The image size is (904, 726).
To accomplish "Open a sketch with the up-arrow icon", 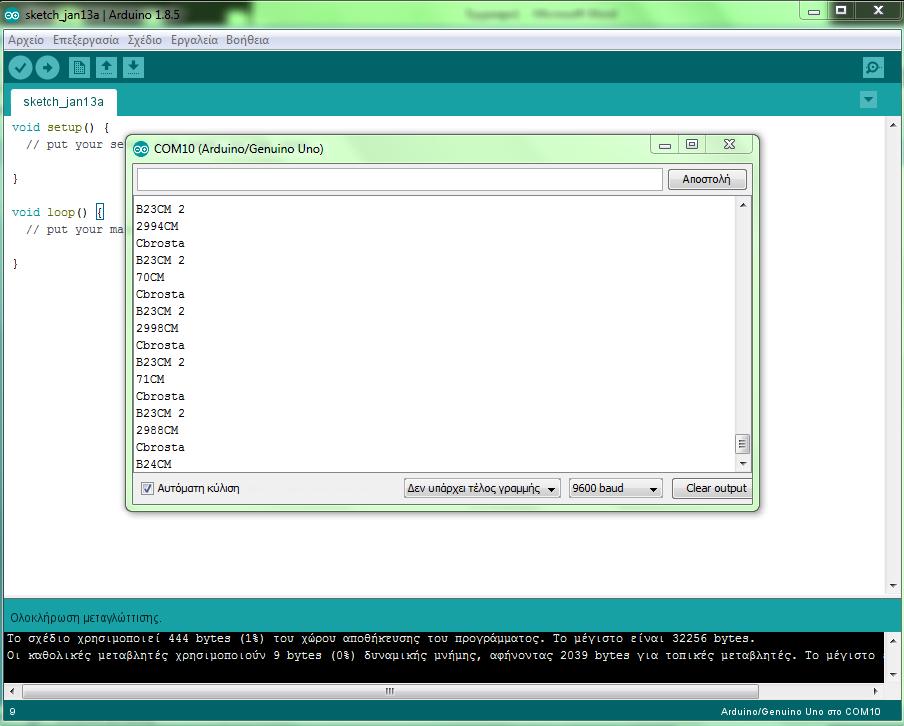I will pos(106,68).
